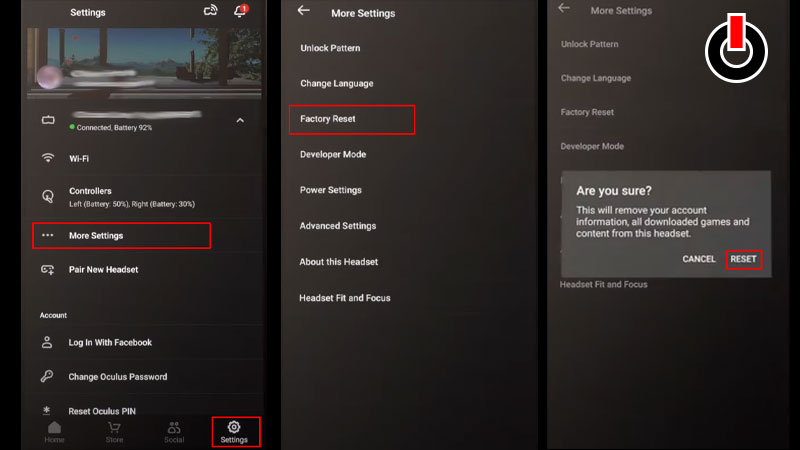Open notifications bell icon
This screenshot has width=800, height=450.
click(240, 10)
